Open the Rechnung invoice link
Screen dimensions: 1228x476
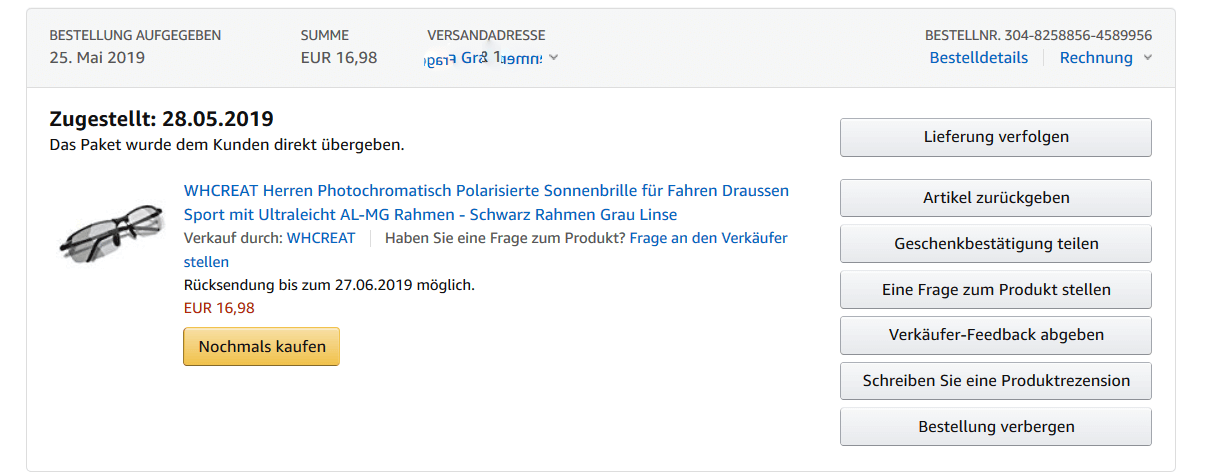(x=1096, y=58)
